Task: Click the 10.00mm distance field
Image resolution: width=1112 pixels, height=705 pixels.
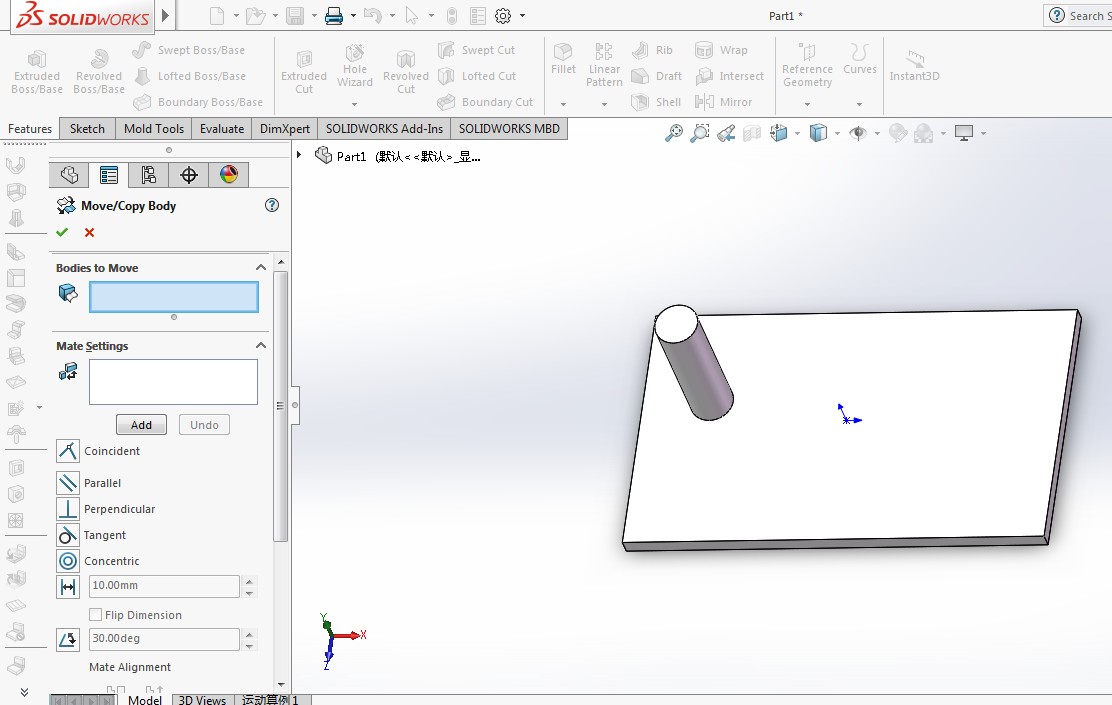Action: click(x=165, y=586)
